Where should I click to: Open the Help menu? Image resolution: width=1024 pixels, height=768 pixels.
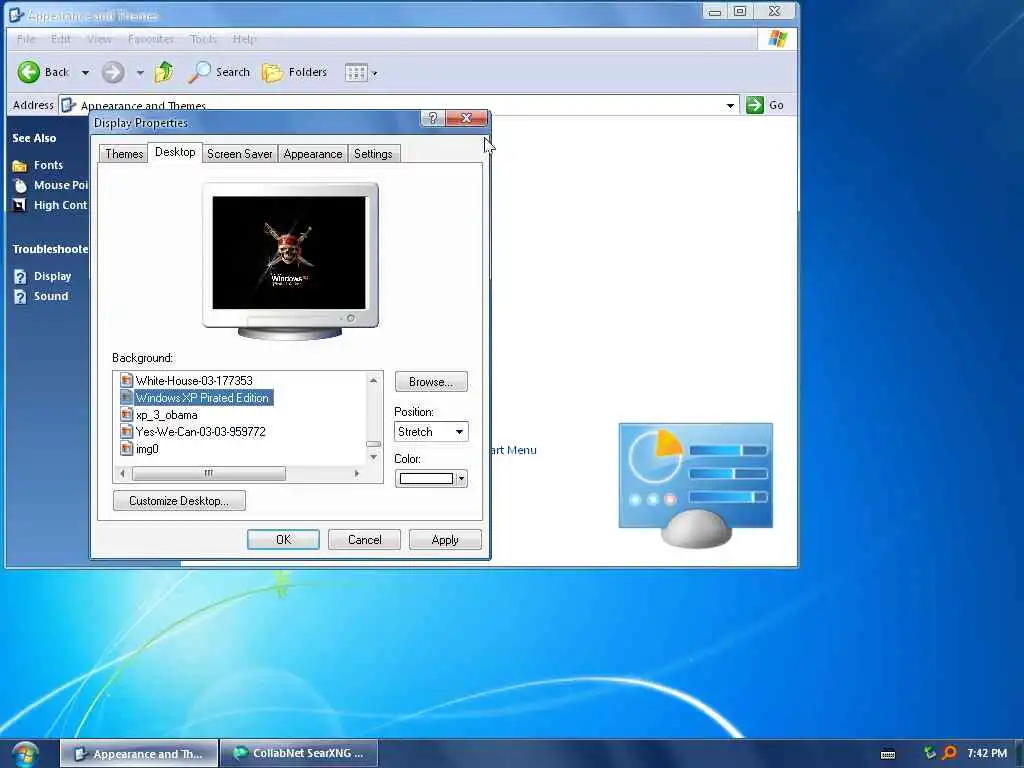pyautogui.click(x=245, y=39)
